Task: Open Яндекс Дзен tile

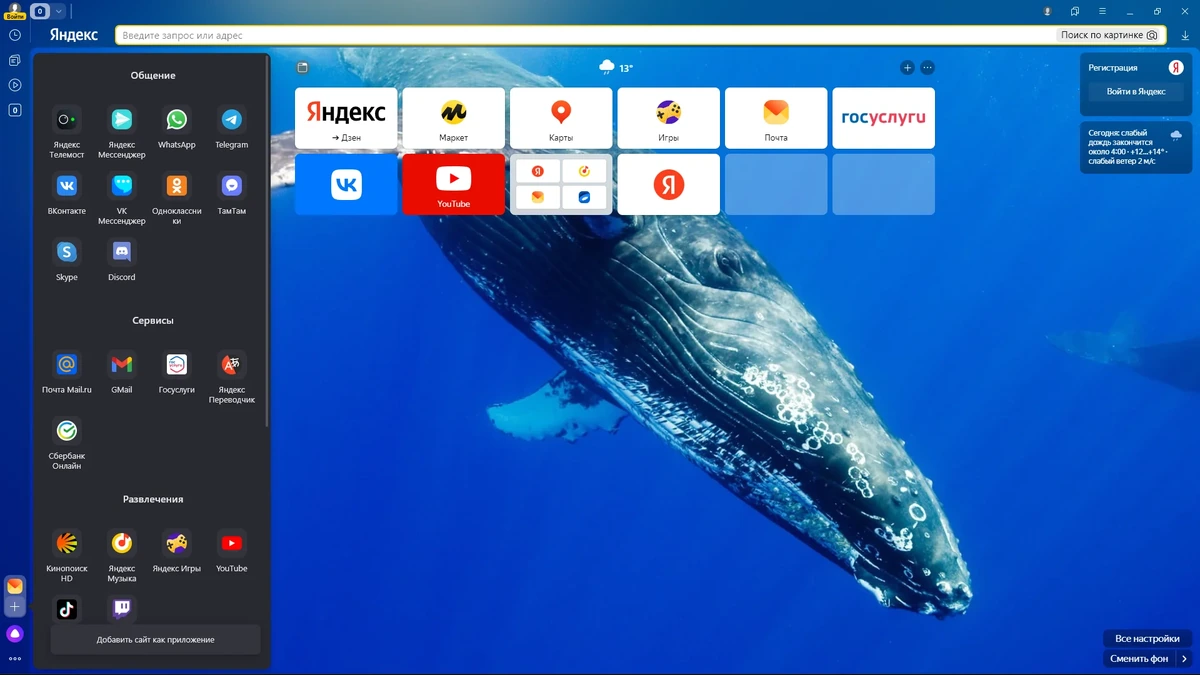Action: (x=346, y=118)
